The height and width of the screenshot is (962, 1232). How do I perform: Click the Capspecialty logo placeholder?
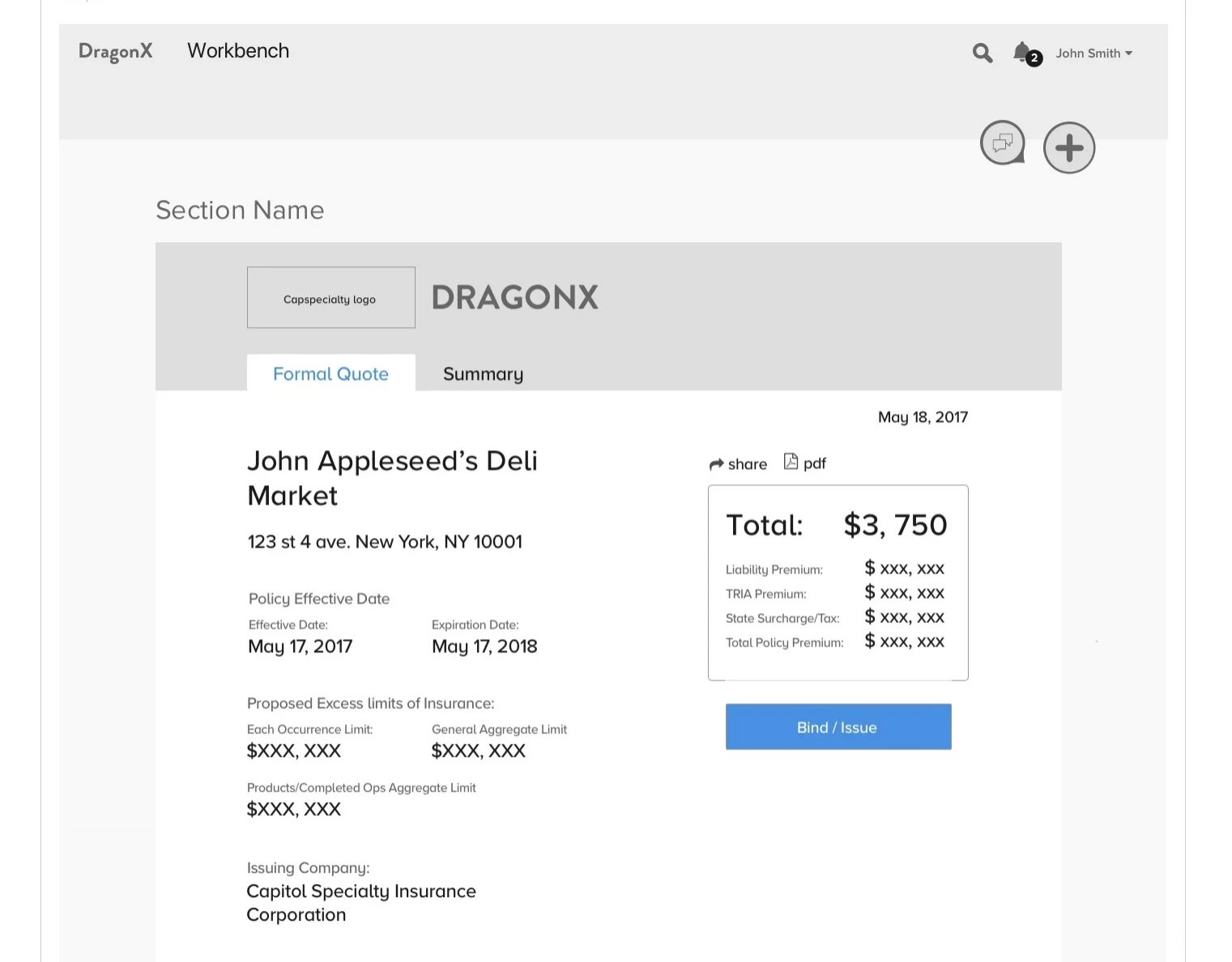tap(331, 298)
